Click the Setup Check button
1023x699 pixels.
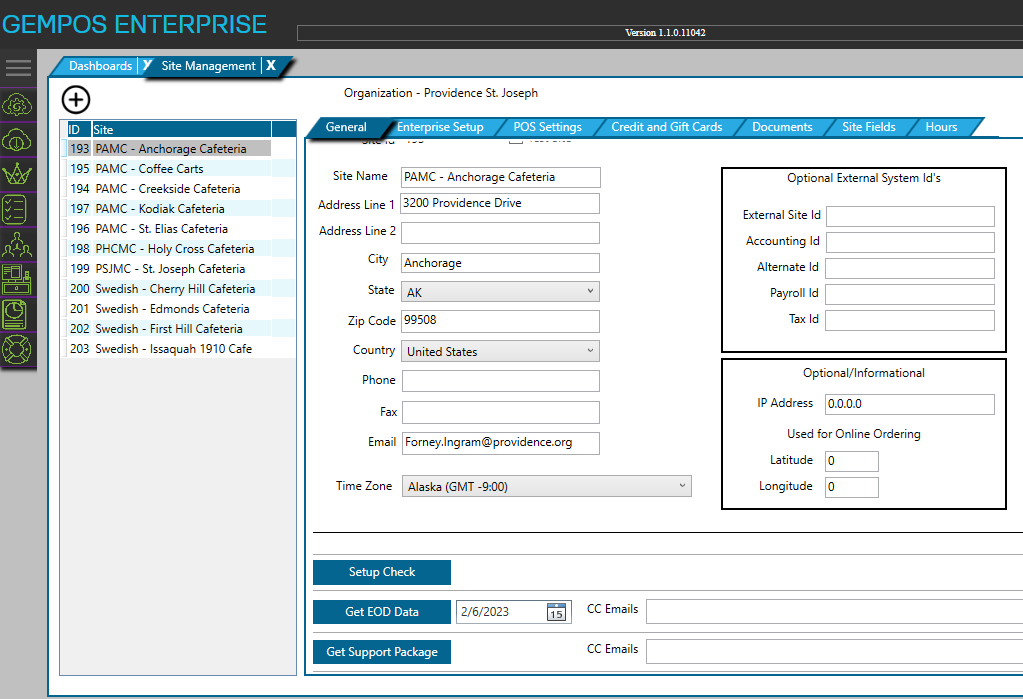[381, 572]
